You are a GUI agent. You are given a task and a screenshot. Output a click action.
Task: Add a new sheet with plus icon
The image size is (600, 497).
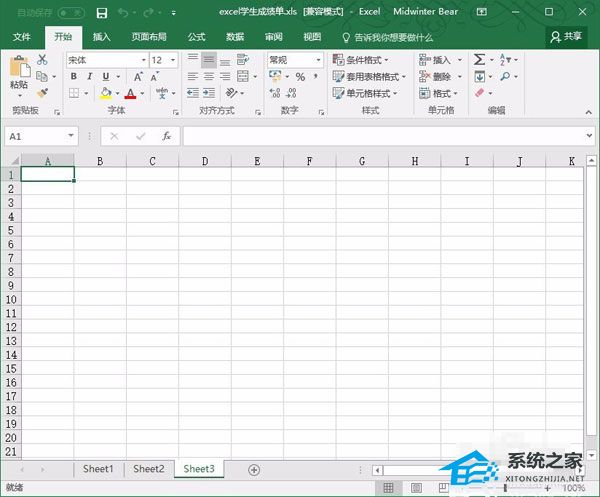point(254,469)
